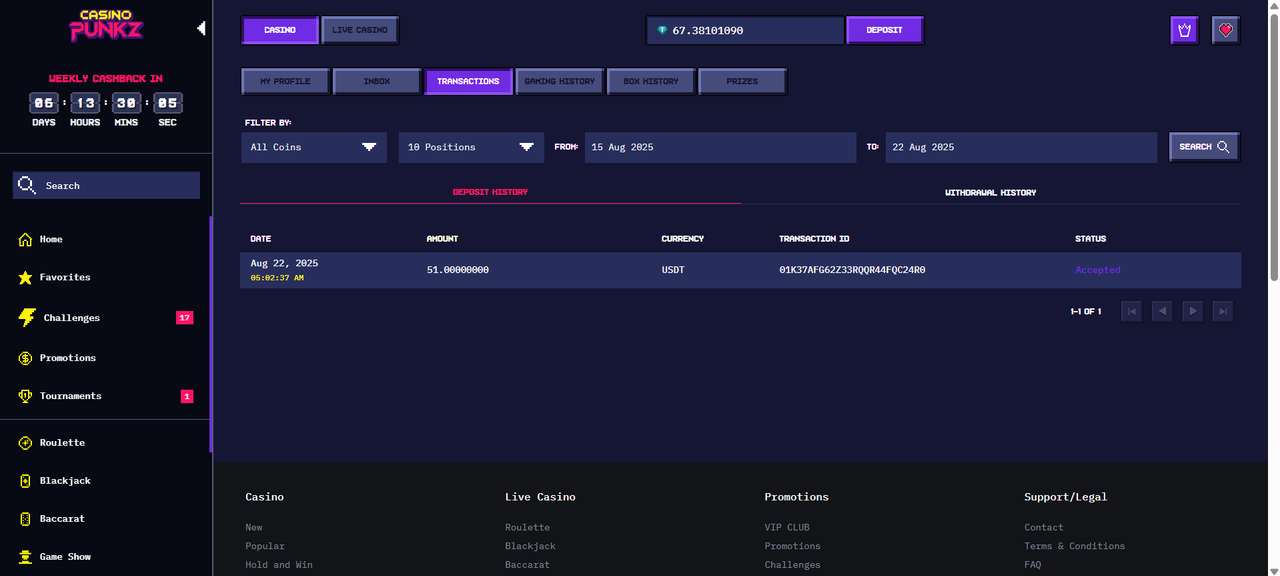Screen dimensions: 1280x576
Task: Click the footer Terms & Conditions link
Action: [x=1074, y=546]
